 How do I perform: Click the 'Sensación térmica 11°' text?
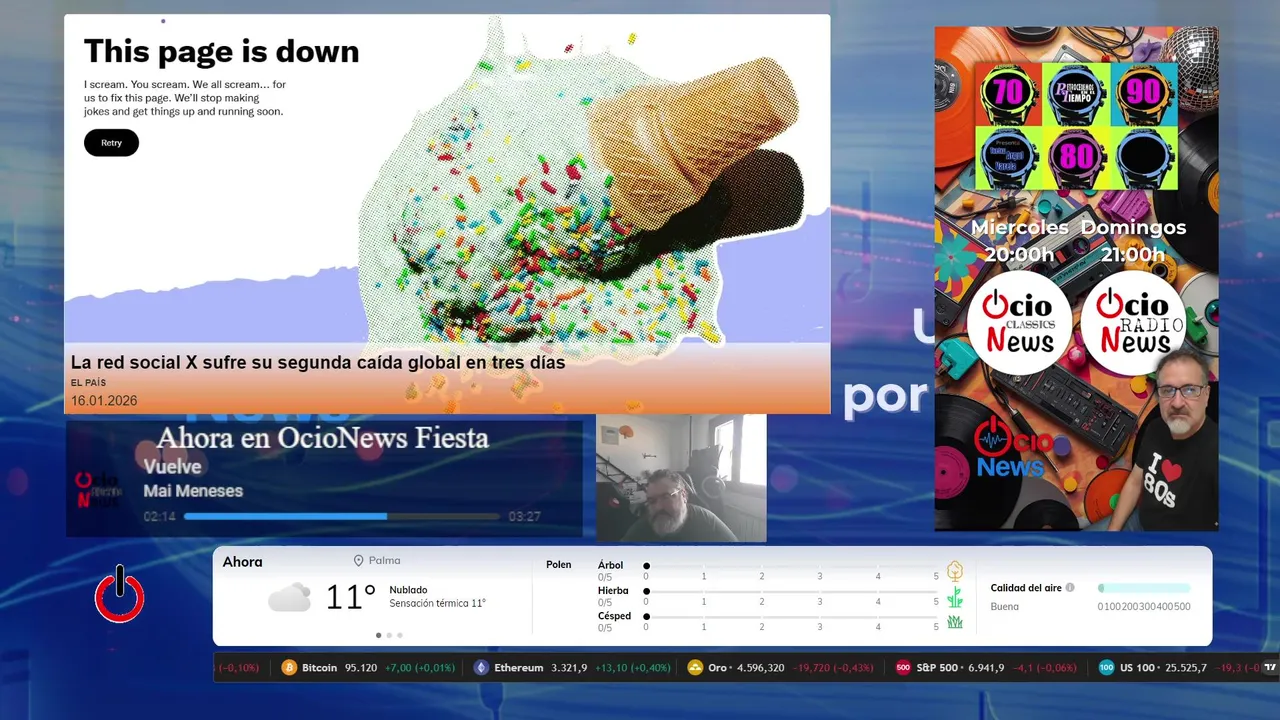[x=437, y=604]
